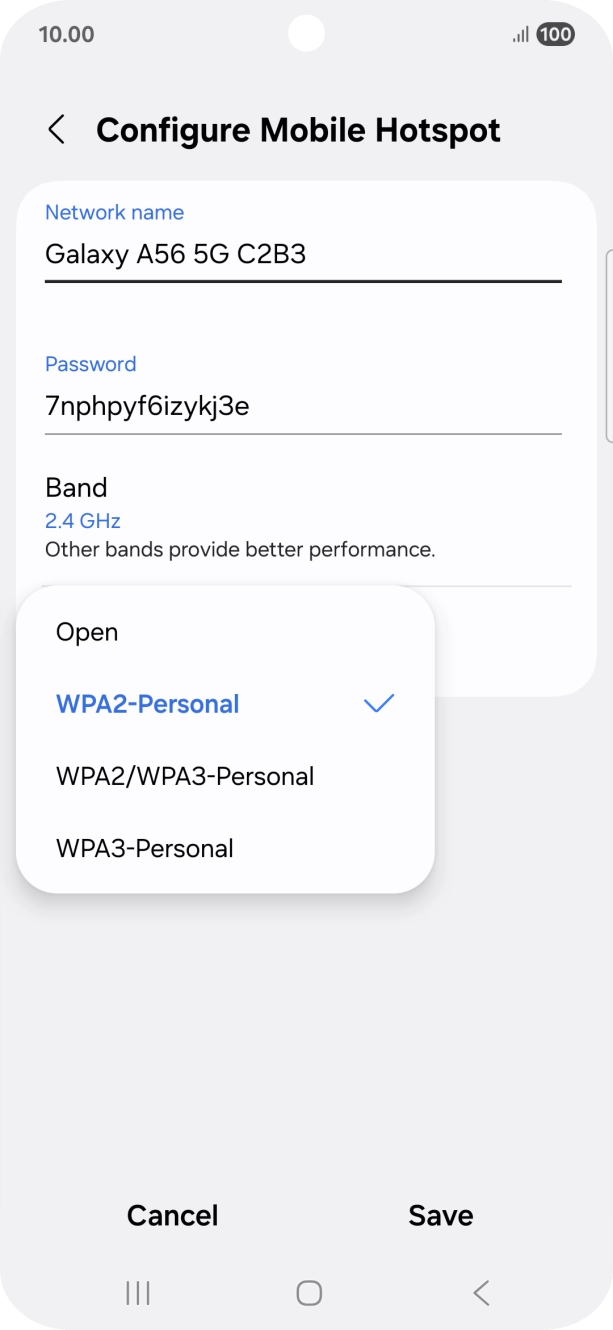Tap the Cancel button
The width and height of the screenshot is (613, 1330).
click(x=171, y=1215)
